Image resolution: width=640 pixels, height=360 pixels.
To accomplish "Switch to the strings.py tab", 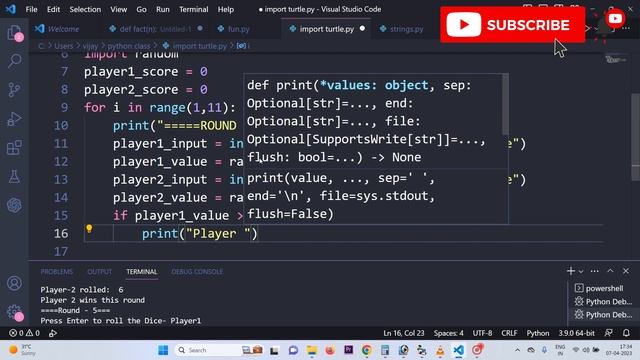I will [402, 29].
